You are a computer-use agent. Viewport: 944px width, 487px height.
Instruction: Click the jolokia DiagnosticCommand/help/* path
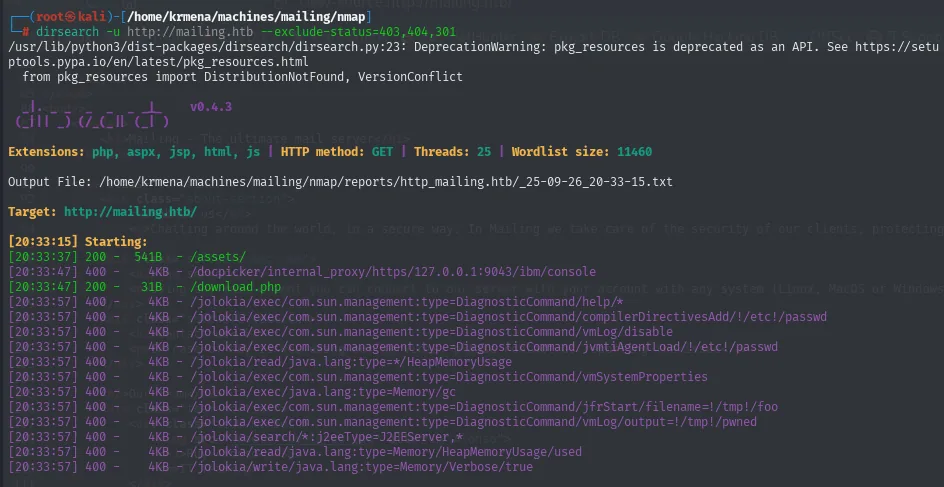pyautogui.click(x=406, y=302)
